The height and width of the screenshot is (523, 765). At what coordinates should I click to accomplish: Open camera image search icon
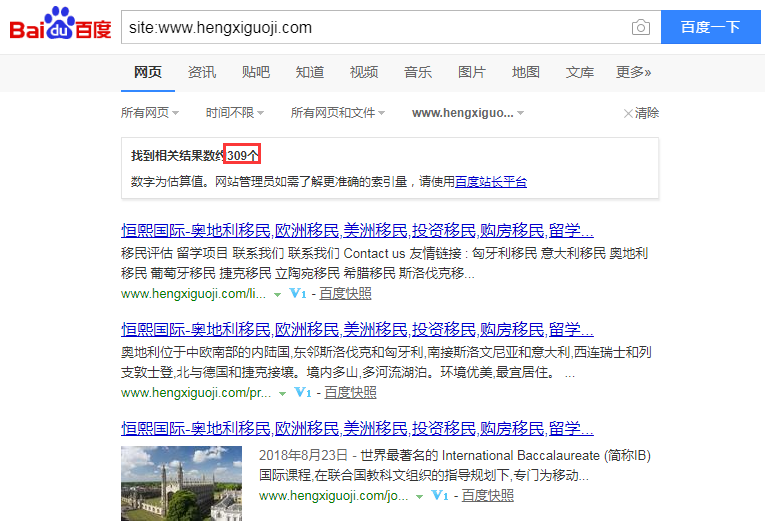tap(640, 27)
